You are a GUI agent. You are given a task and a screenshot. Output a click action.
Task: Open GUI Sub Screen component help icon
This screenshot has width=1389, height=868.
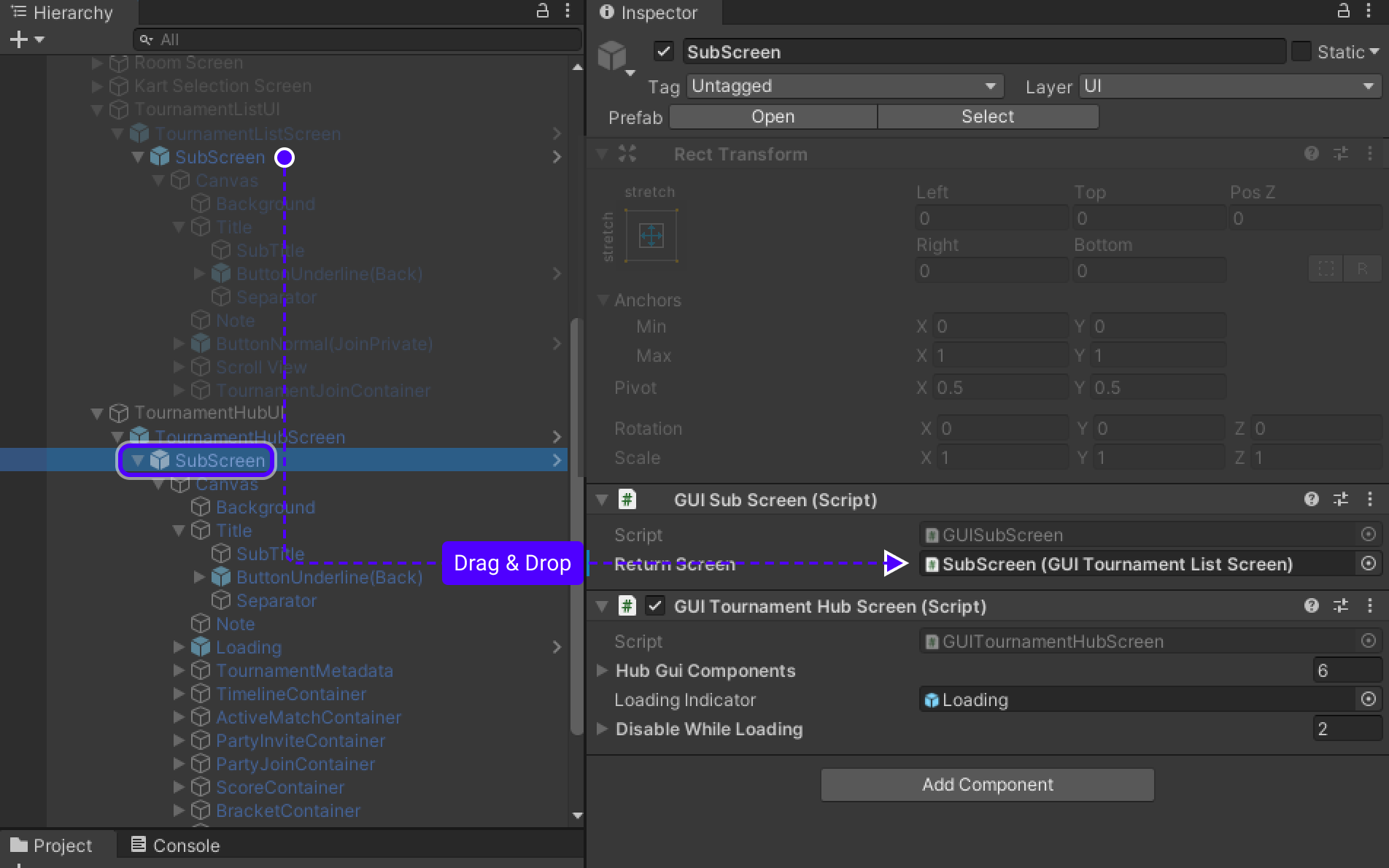pos(1311,500)
